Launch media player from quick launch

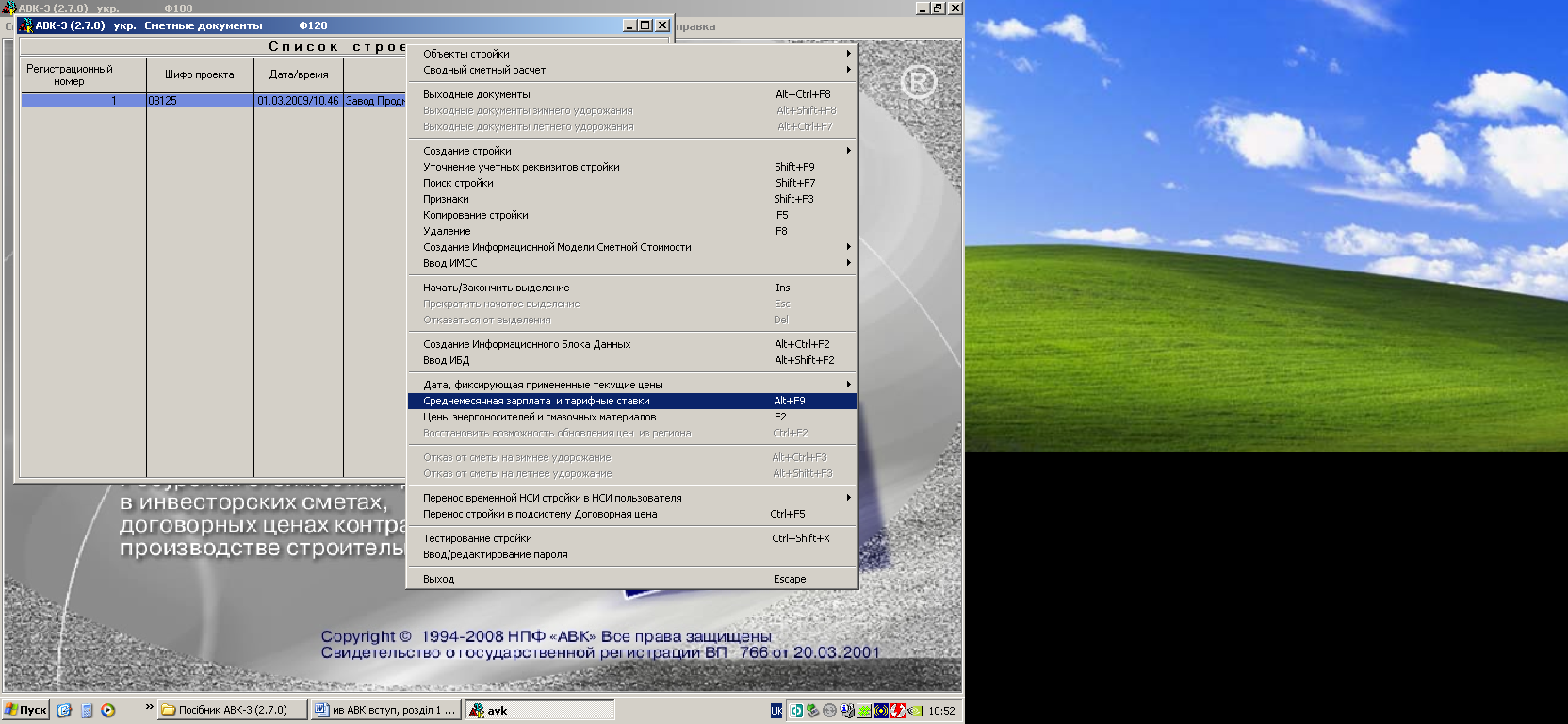(108, 710)
